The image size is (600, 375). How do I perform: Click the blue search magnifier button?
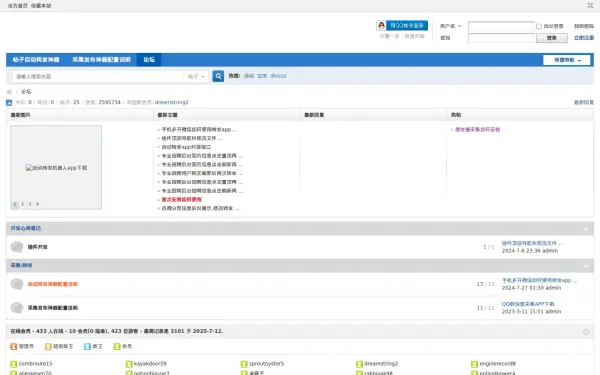(218, 76)
